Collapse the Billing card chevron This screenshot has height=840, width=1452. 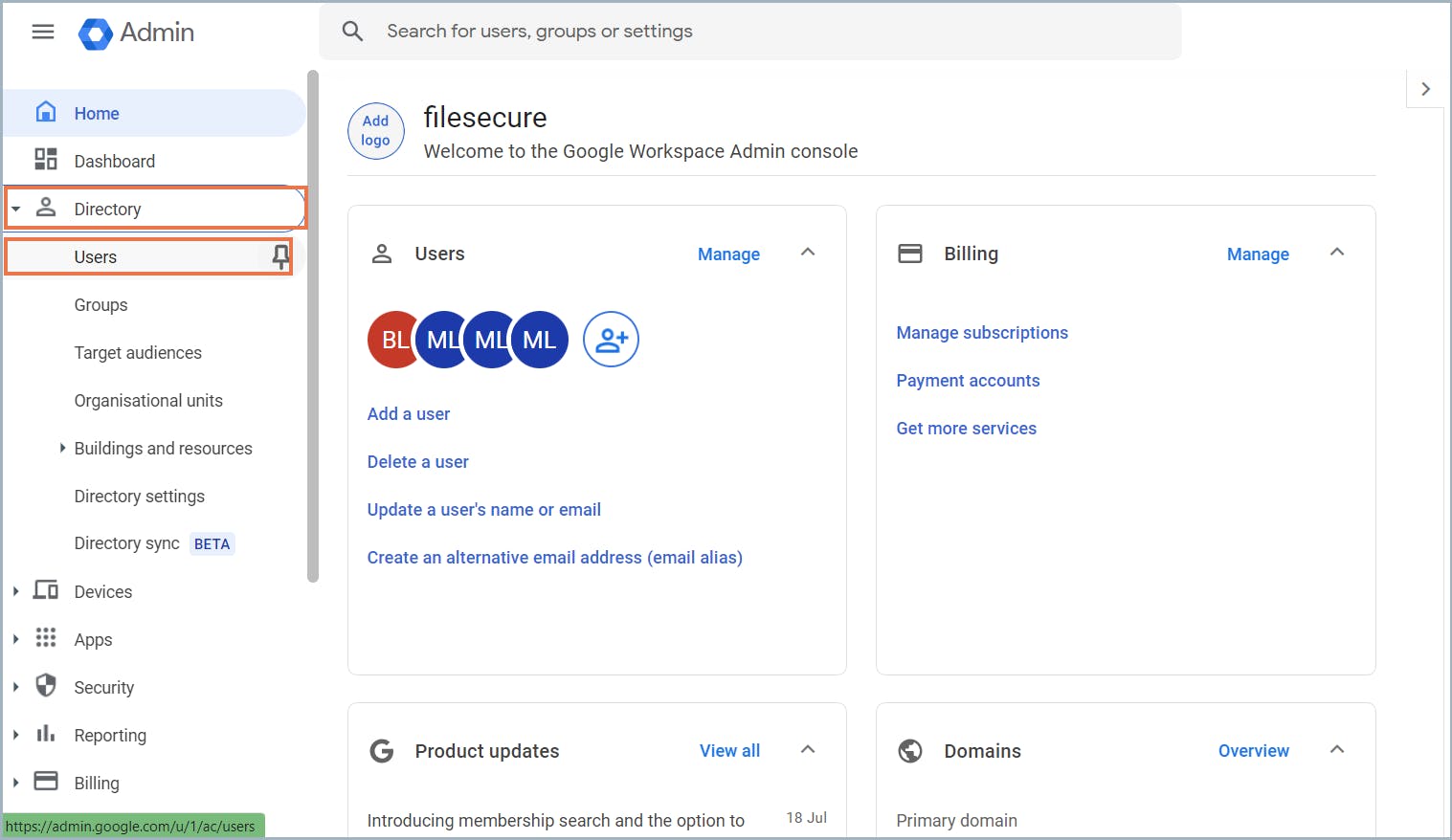[x=1337, y=253]
